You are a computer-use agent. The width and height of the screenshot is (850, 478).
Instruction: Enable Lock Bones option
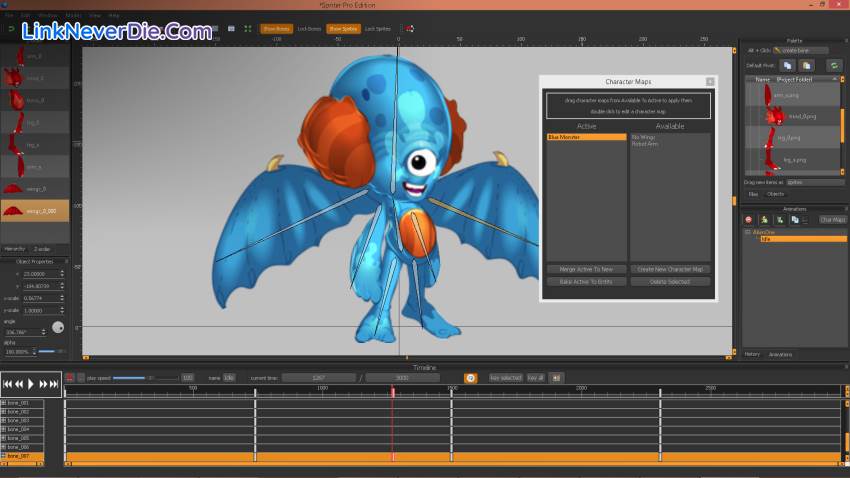point(309,29)
